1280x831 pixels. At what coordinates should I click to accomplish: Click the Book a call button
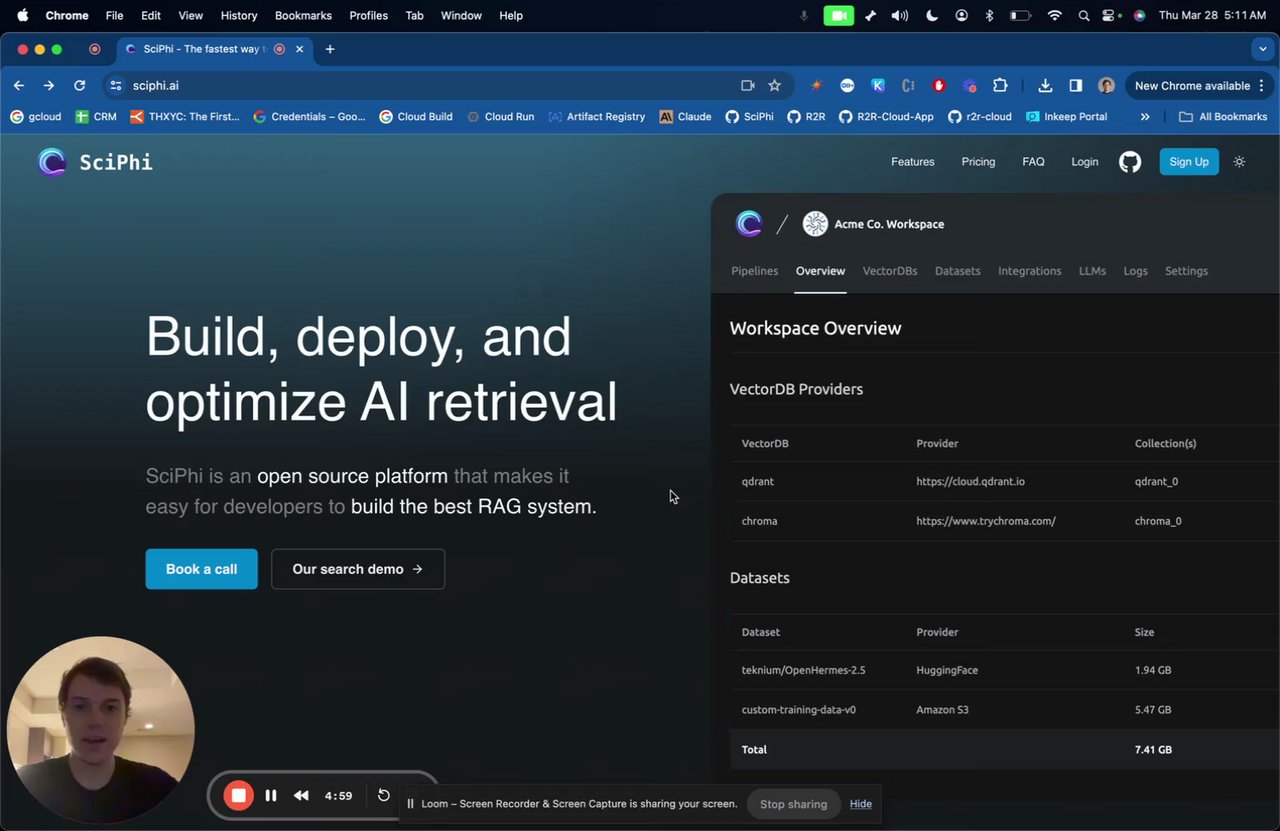(201, 569)
